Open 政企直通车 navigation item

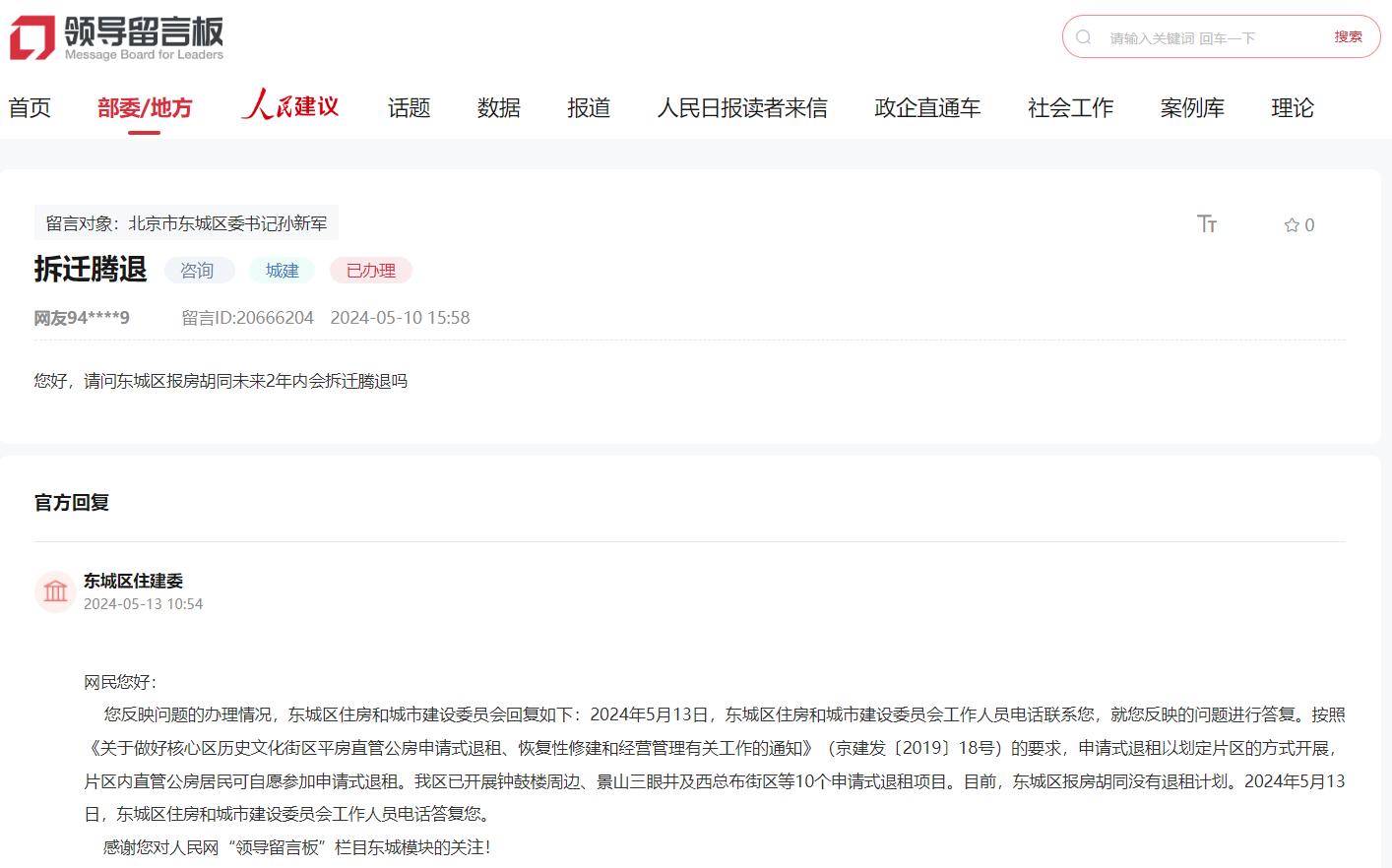[x=927, y=108]
